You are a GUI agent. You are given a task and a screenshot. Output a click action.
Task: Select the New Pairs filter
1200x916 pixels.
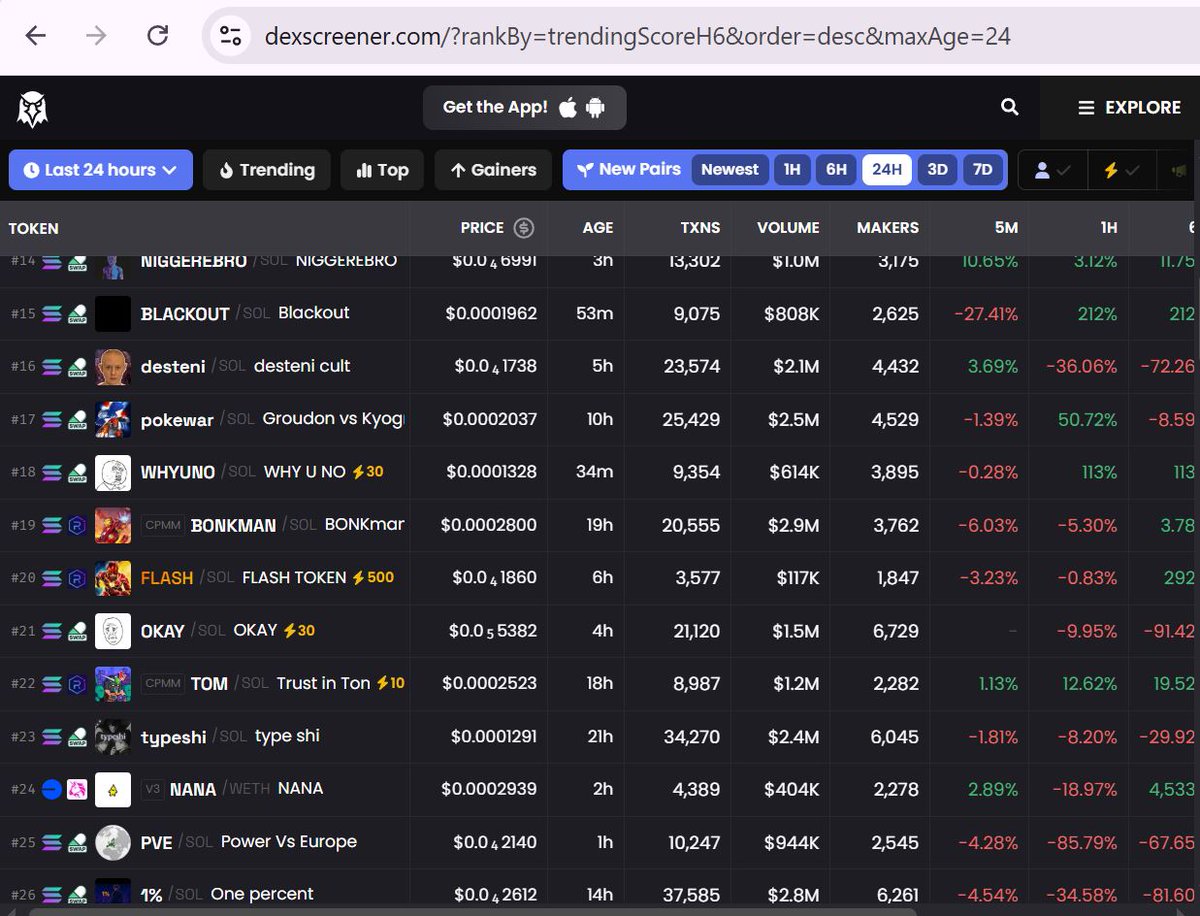628,169
